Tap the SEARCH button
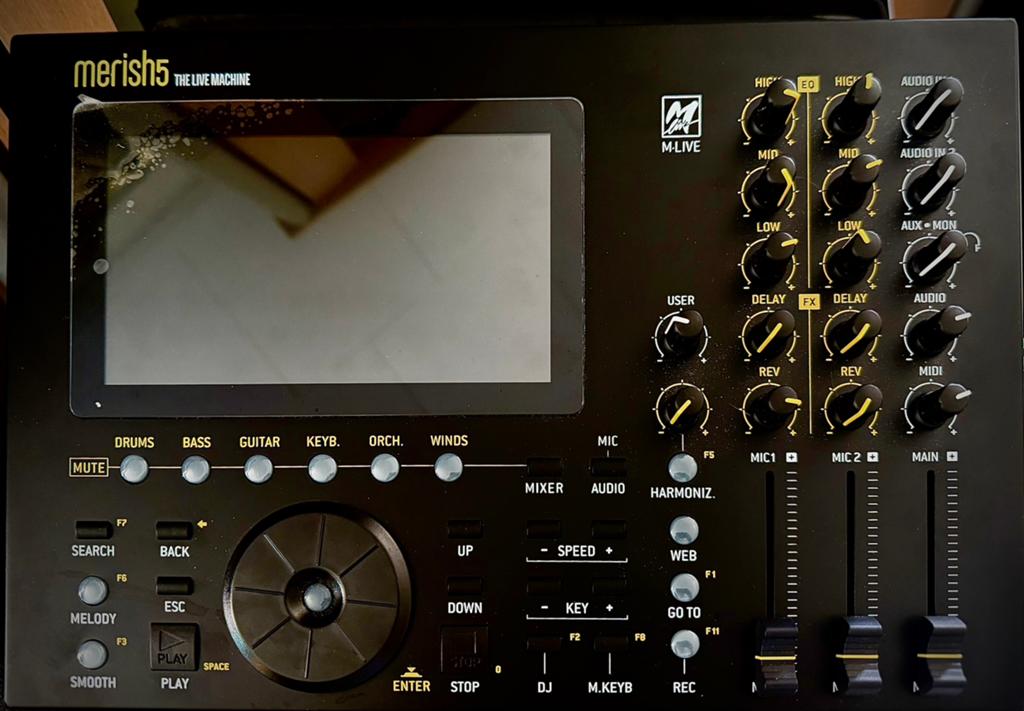The height and width of the screenshot is (711, 1024). [94, 529]
